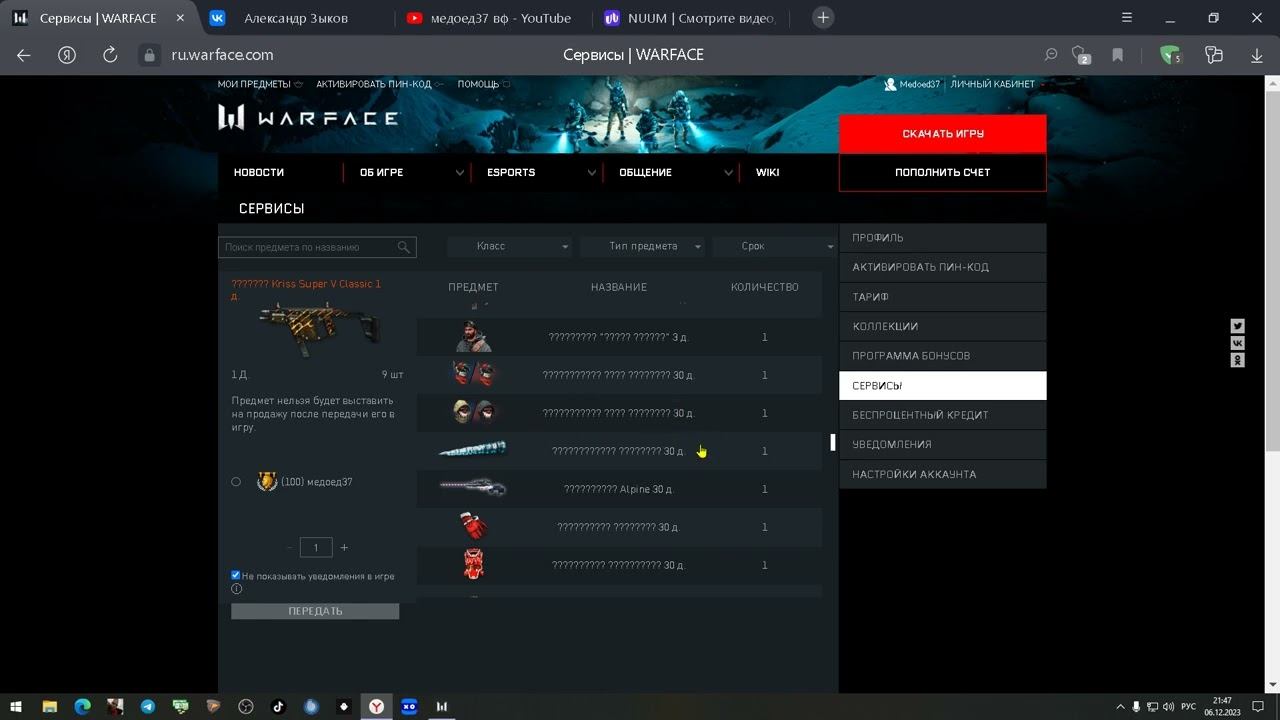Select red vest item thumbnail

point(473,564)
